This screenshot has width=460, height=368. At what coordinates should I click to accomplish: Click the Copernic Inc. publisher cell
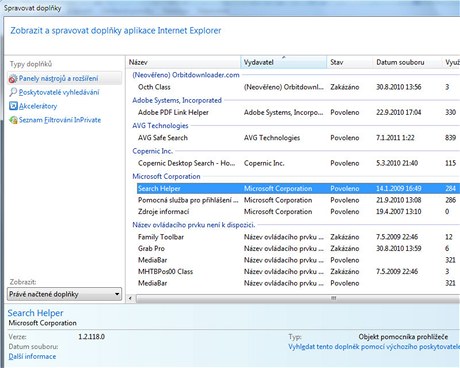(x=264, y=163)
